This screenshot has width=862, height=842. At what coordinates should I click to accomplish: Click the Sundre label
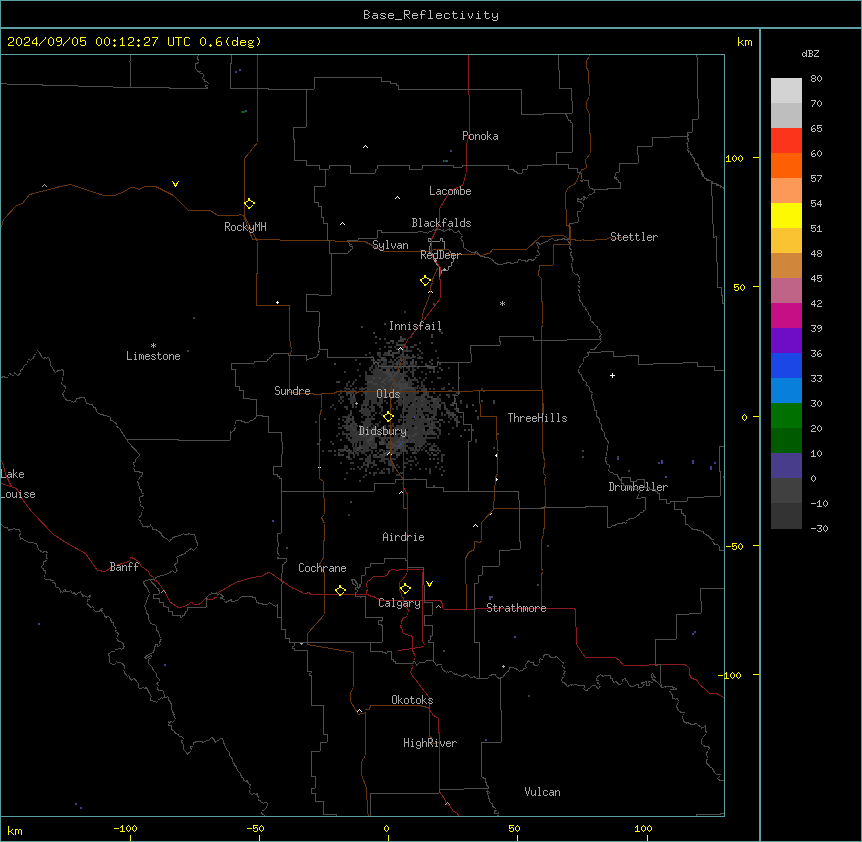coord(292,391)
